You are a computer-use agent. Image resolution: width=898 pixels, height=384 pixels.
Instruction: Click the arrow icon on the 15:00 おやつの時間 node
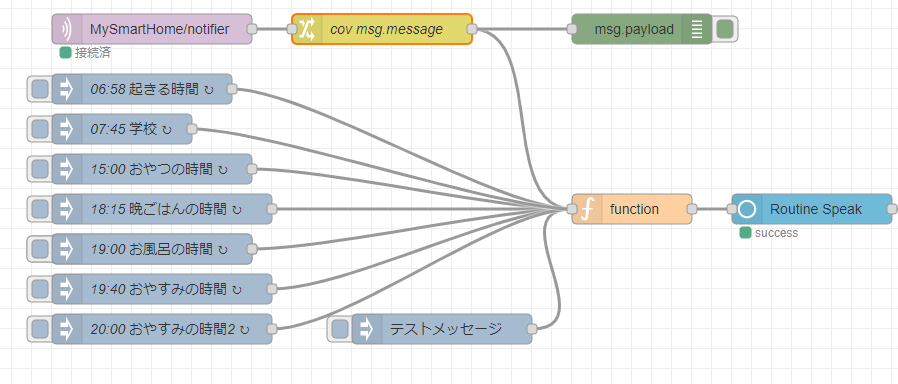67,169
